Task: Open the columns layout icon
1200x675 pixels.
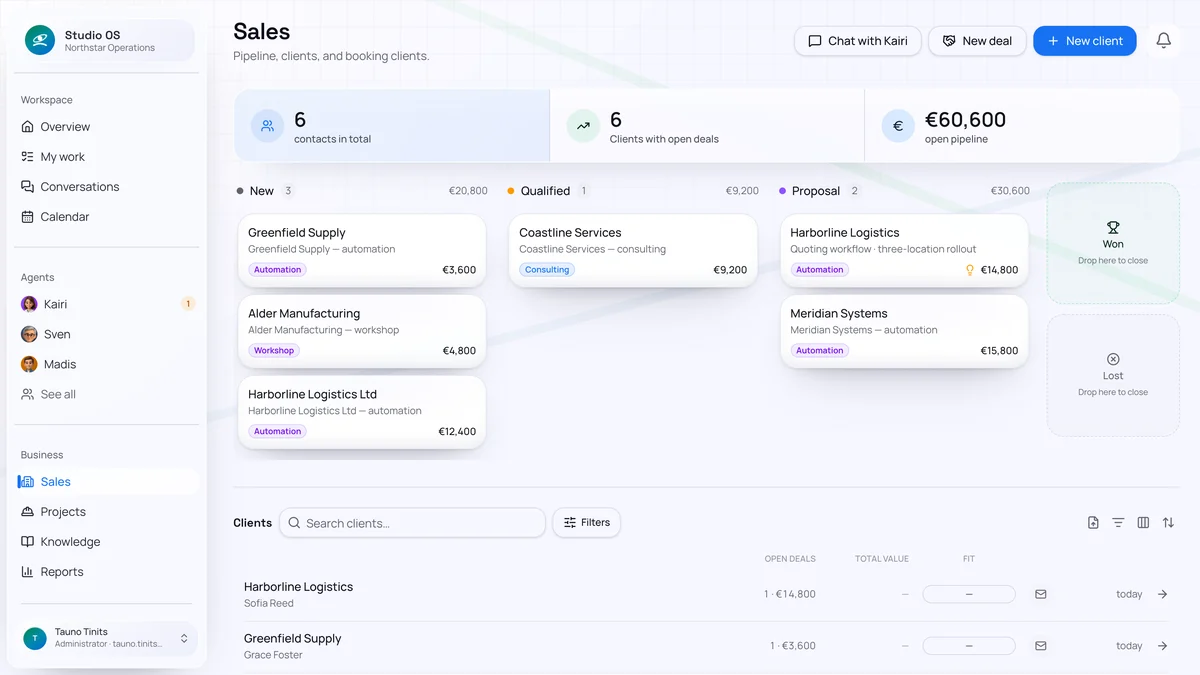Action: point(1143,523)
